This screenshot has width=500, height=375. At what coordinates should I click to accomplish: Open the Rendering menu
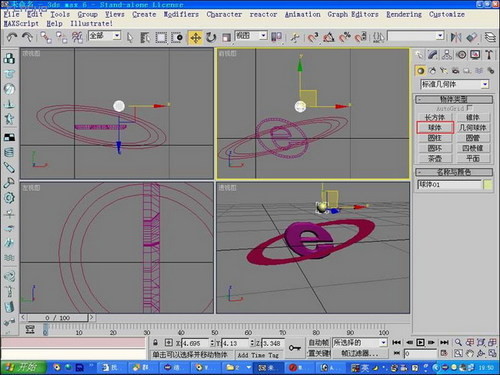click(x=404, y=14)
